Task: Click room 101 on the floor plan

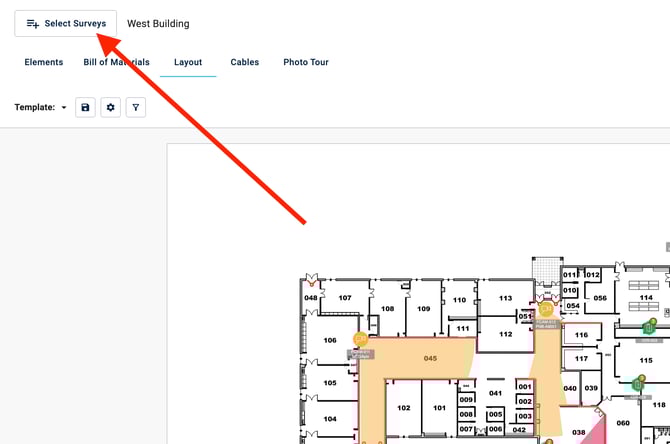Action: [x=439, y=408]
